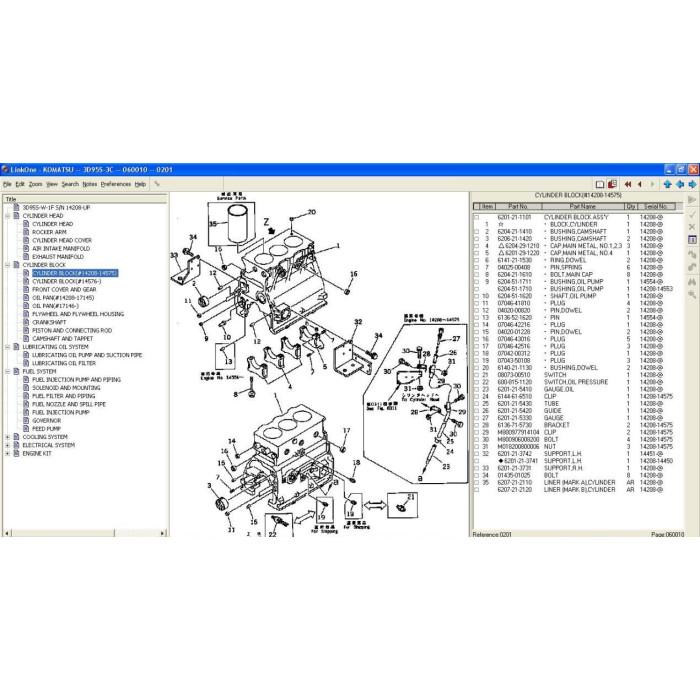This screenshot has height=700, width=700.
Task: Collapse the FUEL SYSTEM tree node
Action: coord(7,371)
